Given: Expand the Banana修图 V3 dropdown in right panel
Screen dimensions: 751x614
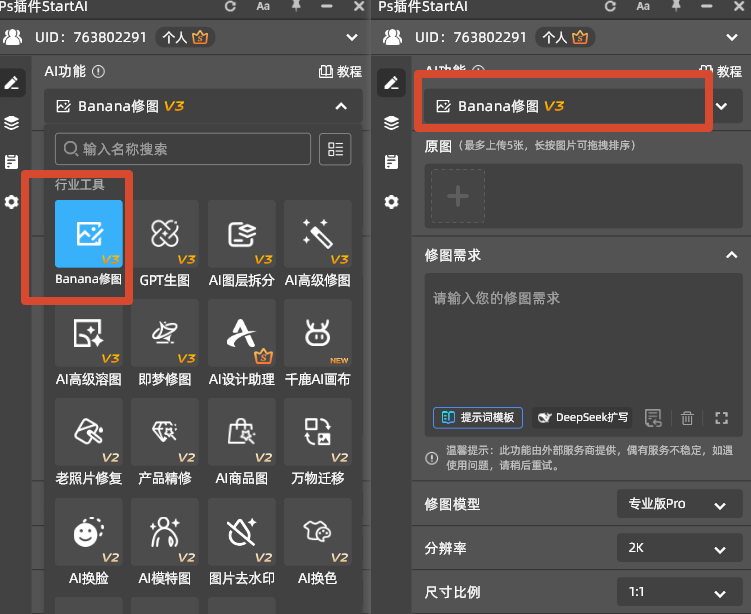Looking at the screenshot, I should 722,106.
